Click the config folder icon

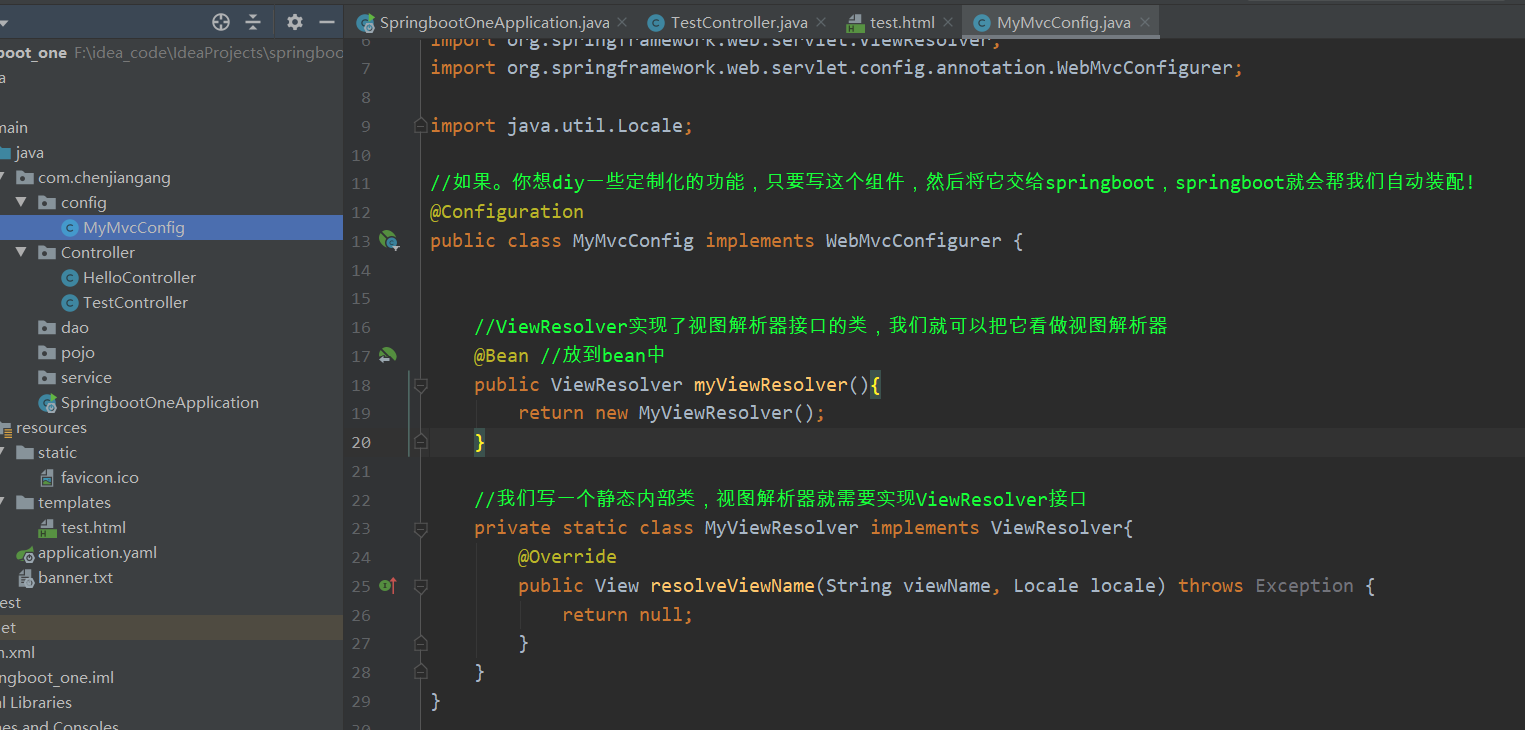point(46,202)
